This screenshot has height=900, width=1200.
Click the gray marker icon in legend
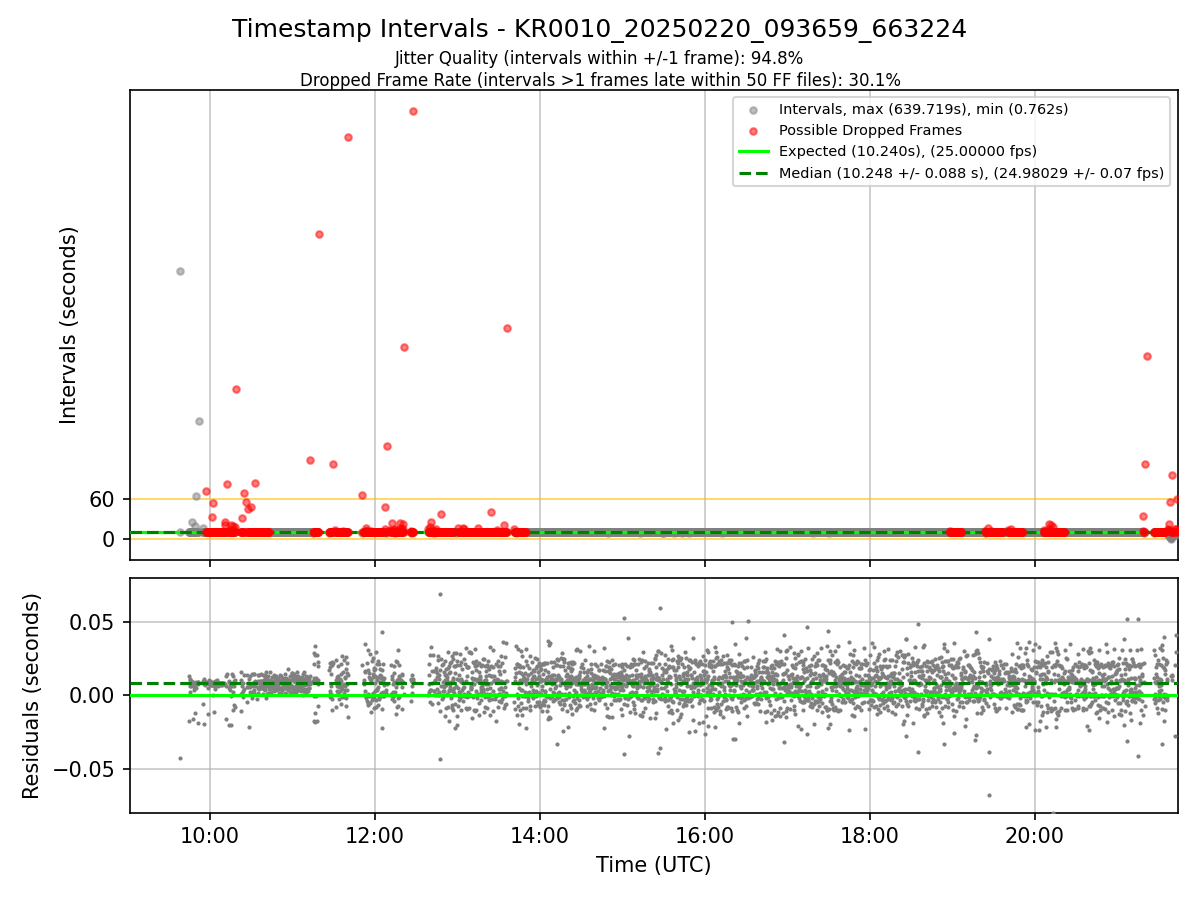coord(754,110)
